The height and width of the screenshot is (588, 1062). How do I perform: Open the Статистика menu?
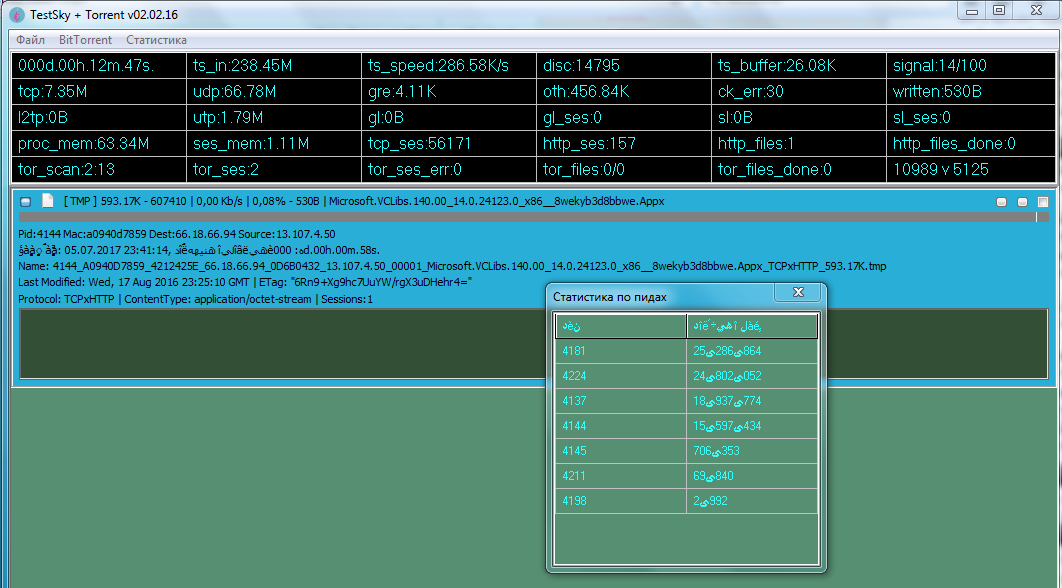click(156, 40)
